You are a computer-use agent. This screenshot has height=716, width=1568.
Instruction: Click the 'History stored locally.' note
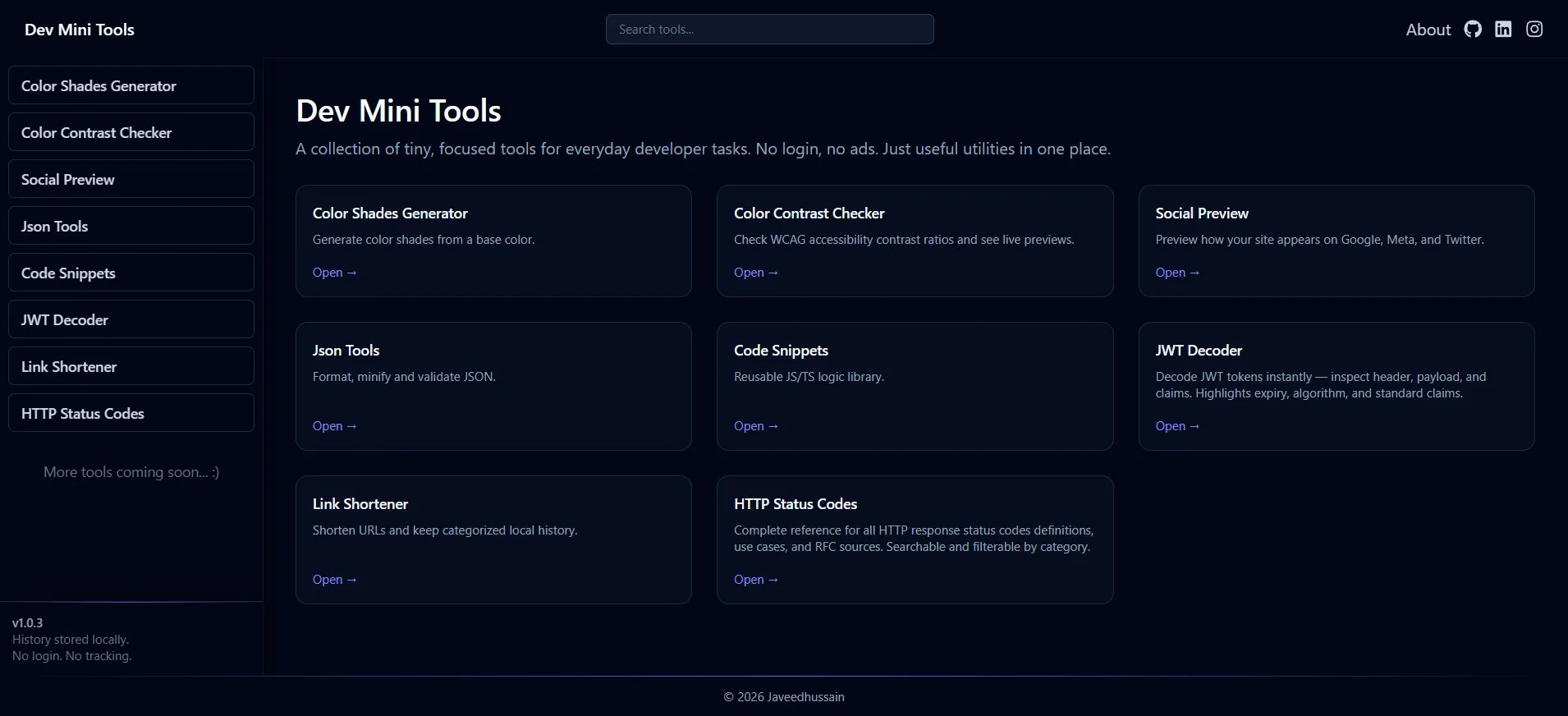(x=71, y=640)
